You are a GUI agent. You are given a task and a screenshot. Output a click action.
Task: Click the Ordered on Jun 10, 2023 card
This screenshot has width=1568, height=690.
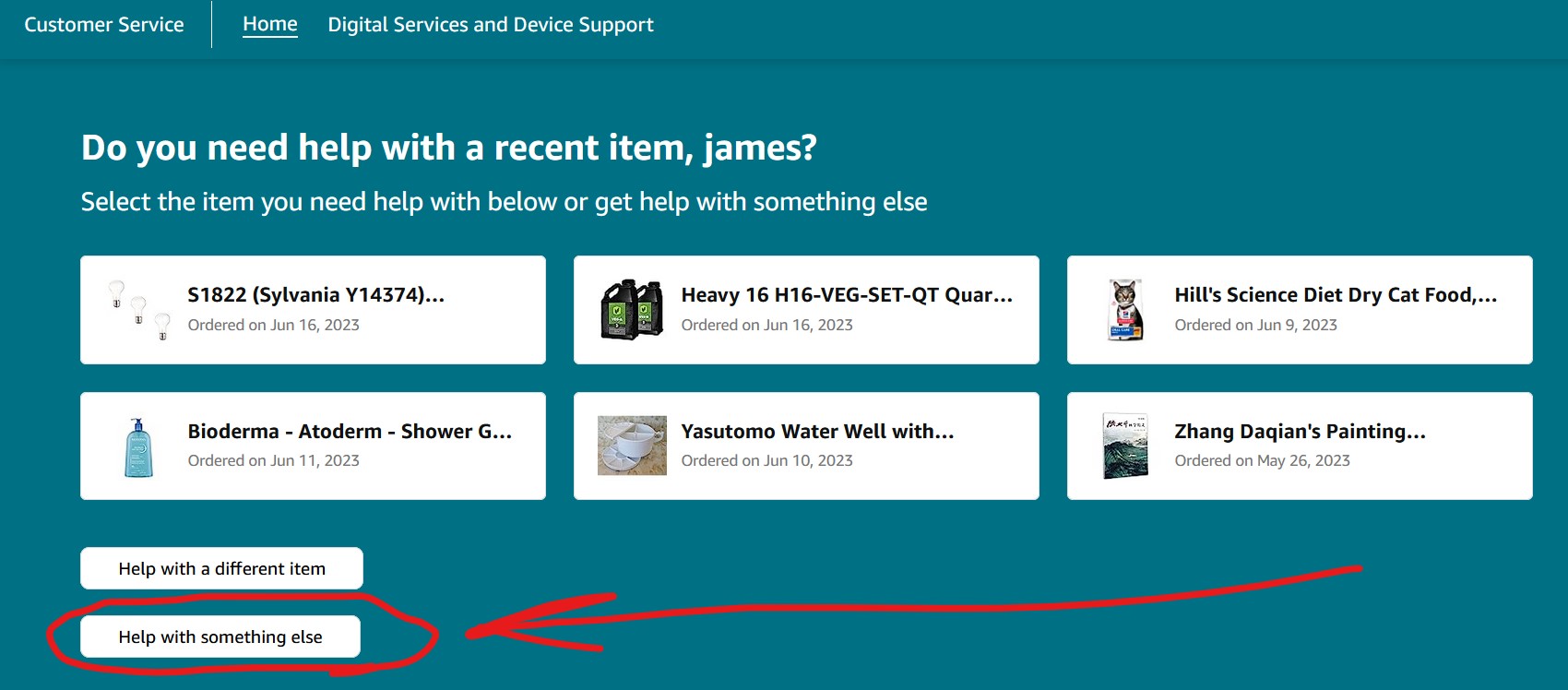tap(806, 446)
